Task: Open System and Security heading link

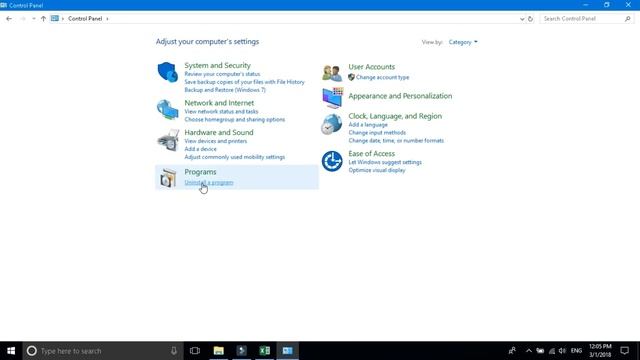Action: click(x=217, y=65)
